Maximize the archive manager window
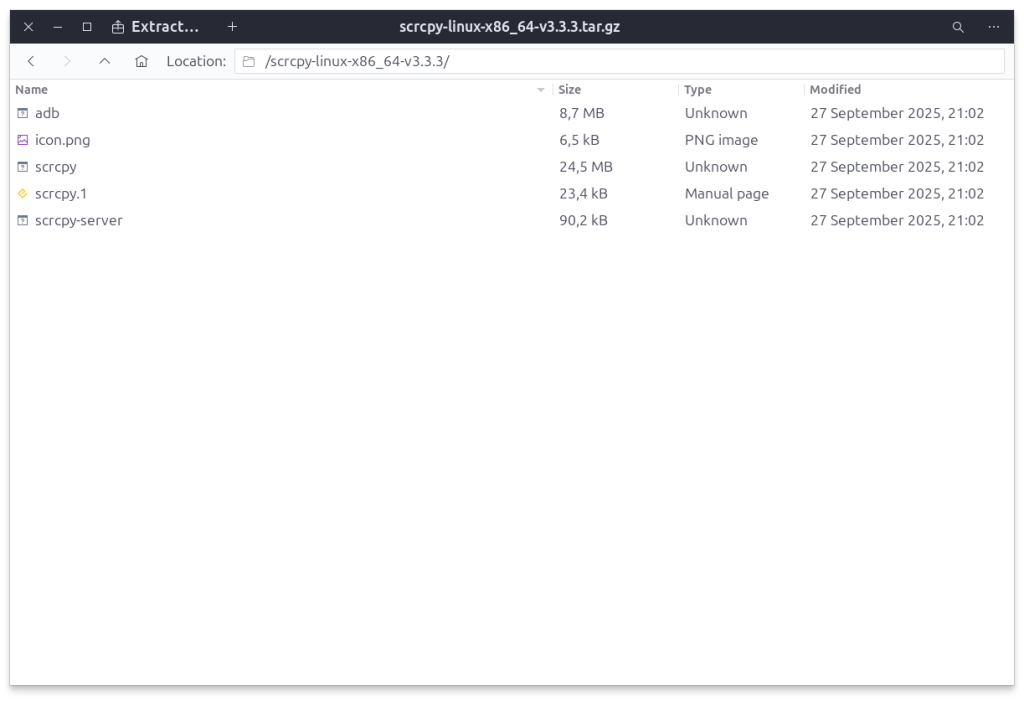Screen dimensions: 1024x701 tap(87, 27)
